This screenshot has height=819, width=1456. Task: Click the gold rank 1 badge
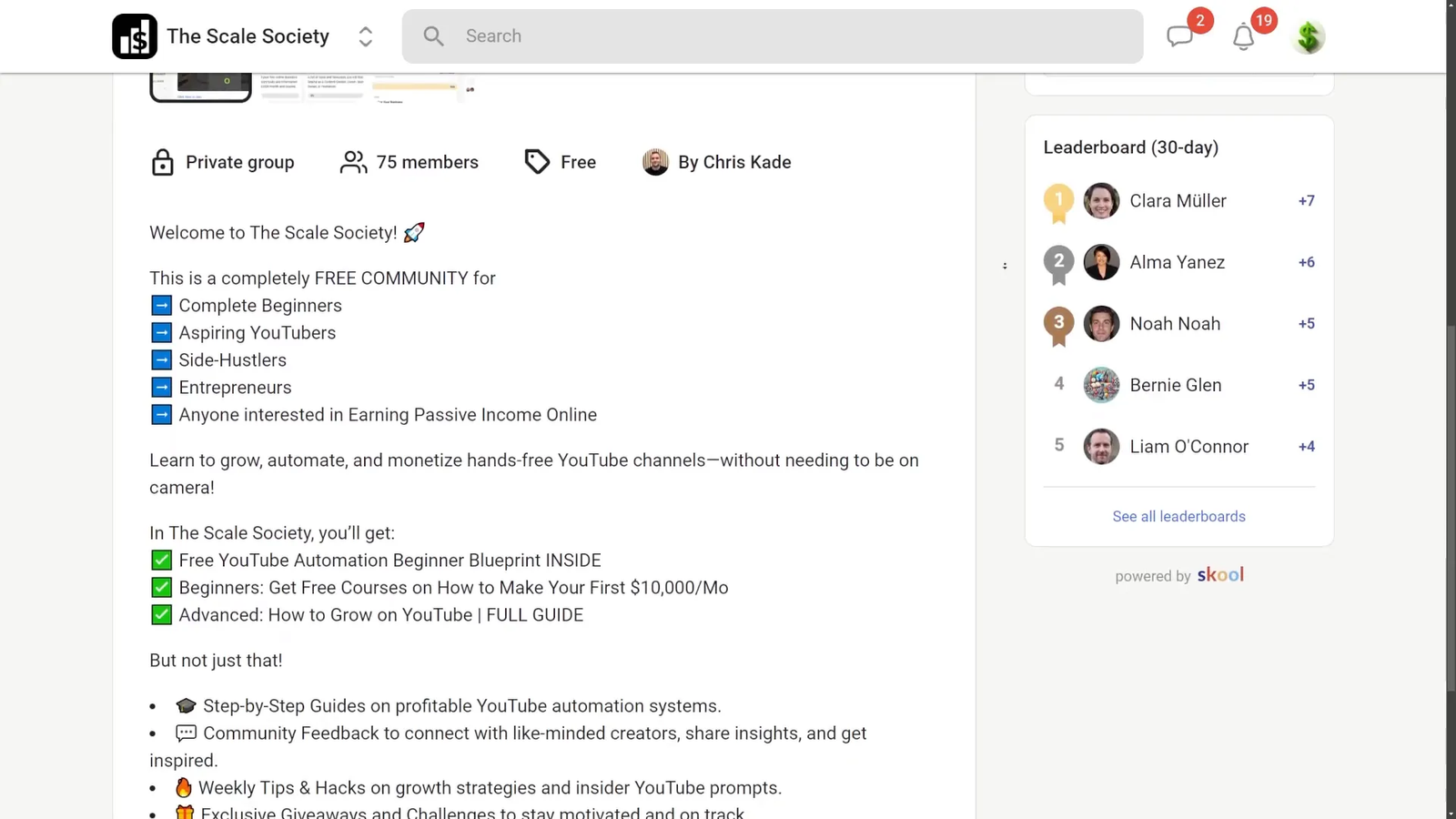1058,203
